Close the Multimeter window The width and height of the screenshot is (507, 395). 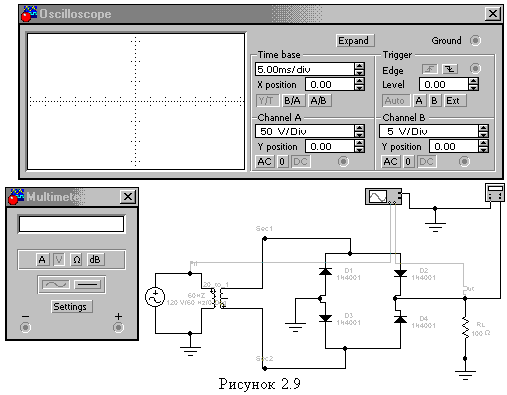[128, 197]
